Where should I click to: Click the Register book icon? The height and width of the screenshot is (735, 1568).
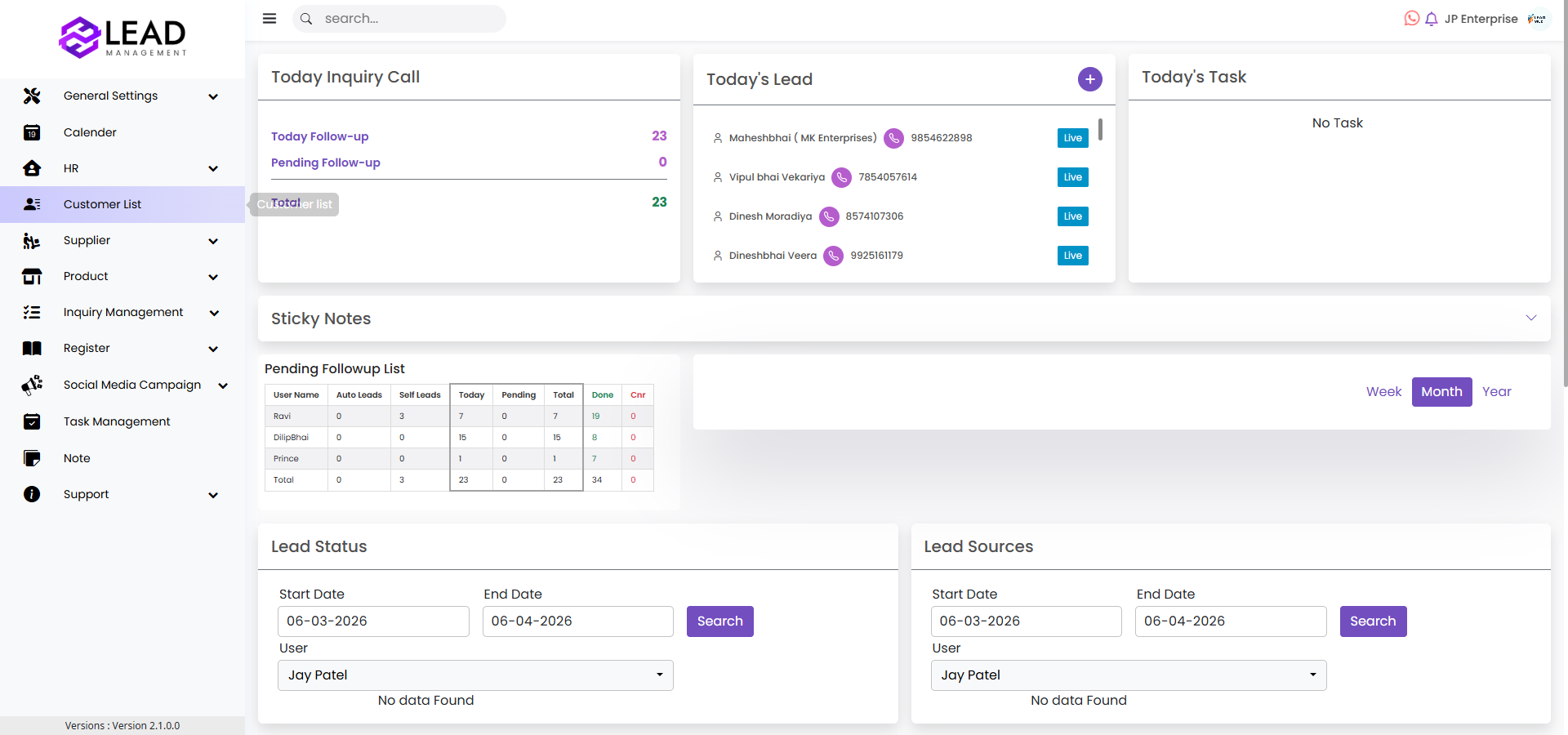[x=32, y=349]
